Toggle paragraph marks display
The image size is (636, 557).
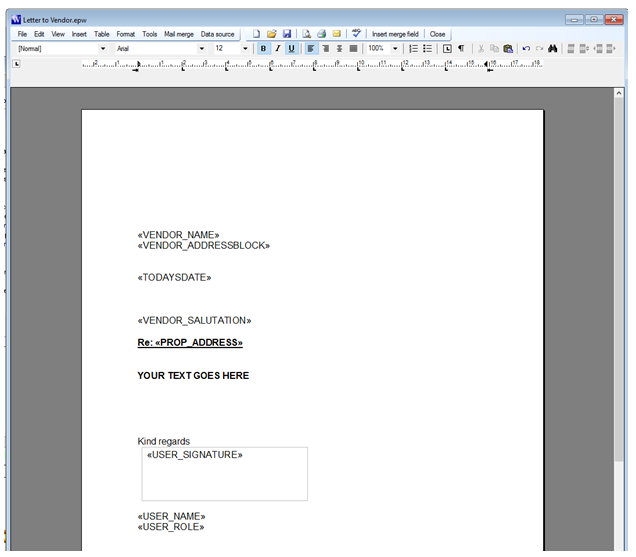tap(461, 49)
